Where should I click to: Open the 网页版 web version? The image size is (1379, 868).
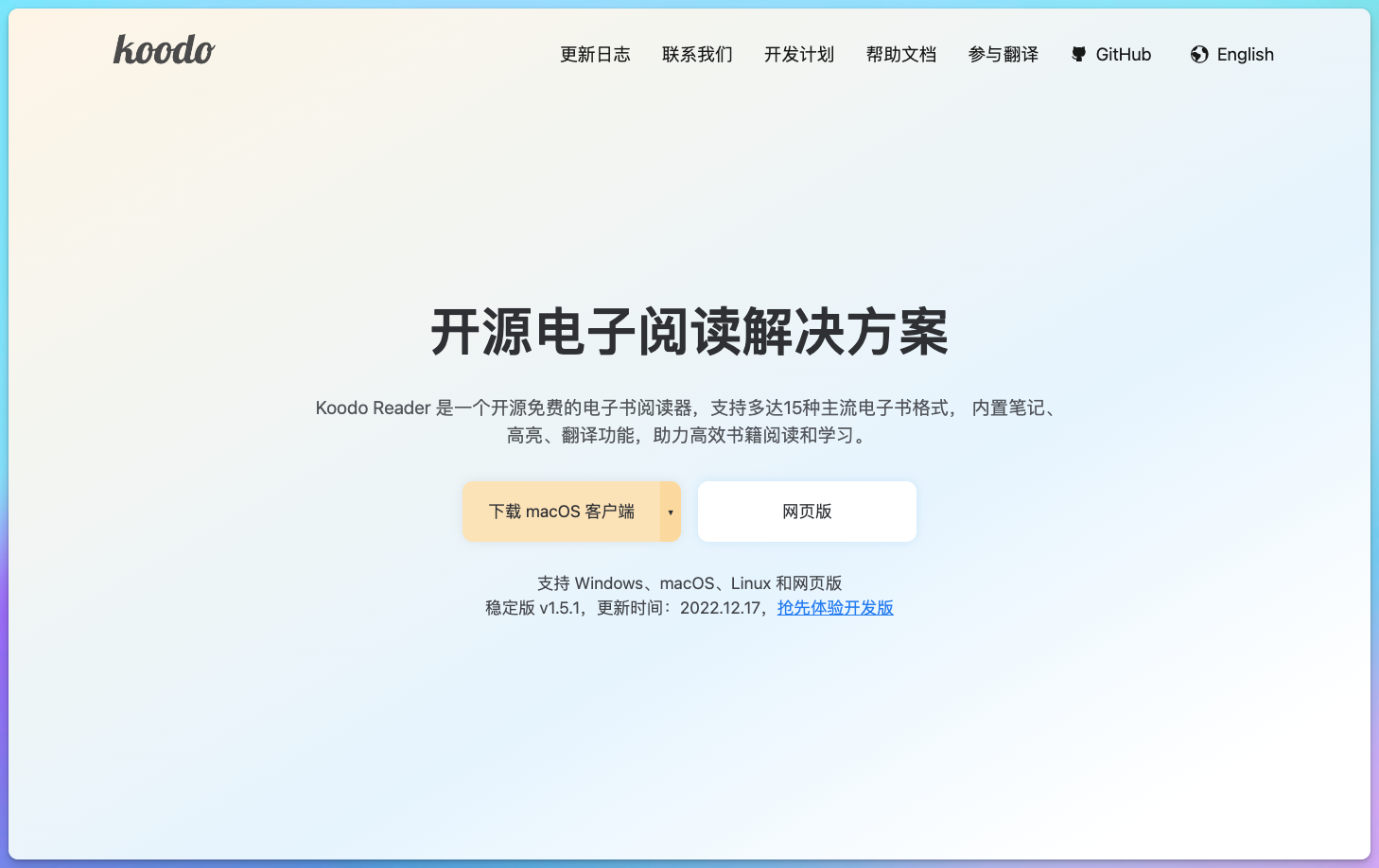[x=807, y=512]
